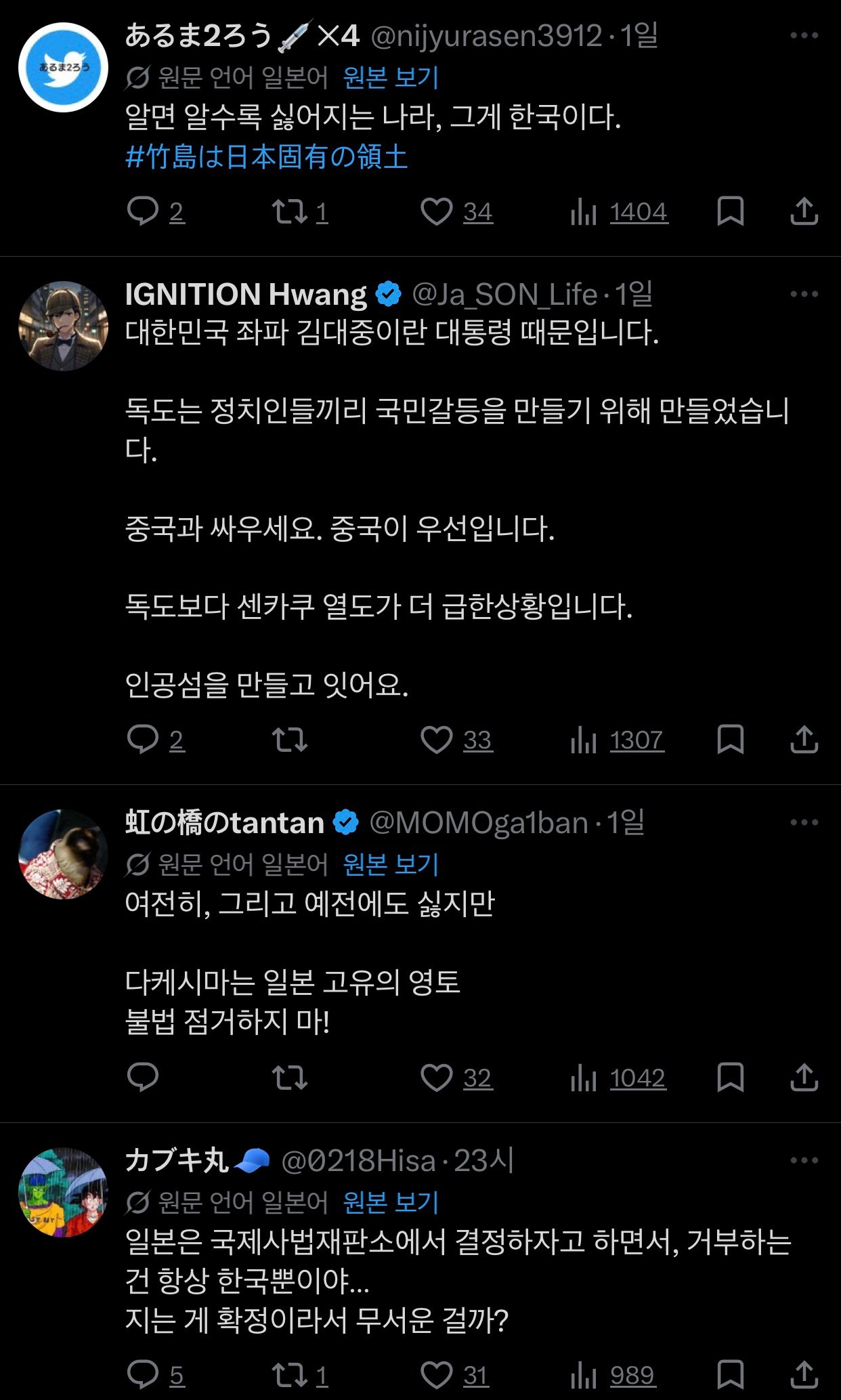Reply to the カブキ丸 tweet
The width and height of the screenshot is (841, 1400).
pyautogui.click(x=143, y=1375)
